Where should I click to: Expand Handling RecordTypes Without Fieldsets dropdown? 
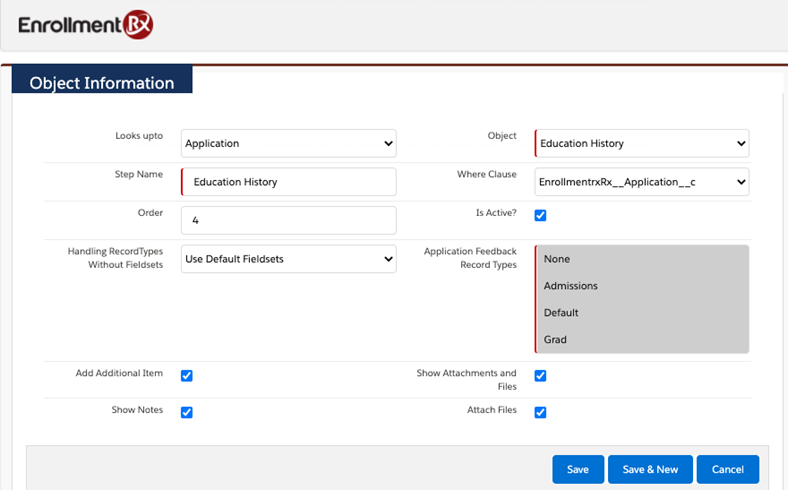pos(288,259)
